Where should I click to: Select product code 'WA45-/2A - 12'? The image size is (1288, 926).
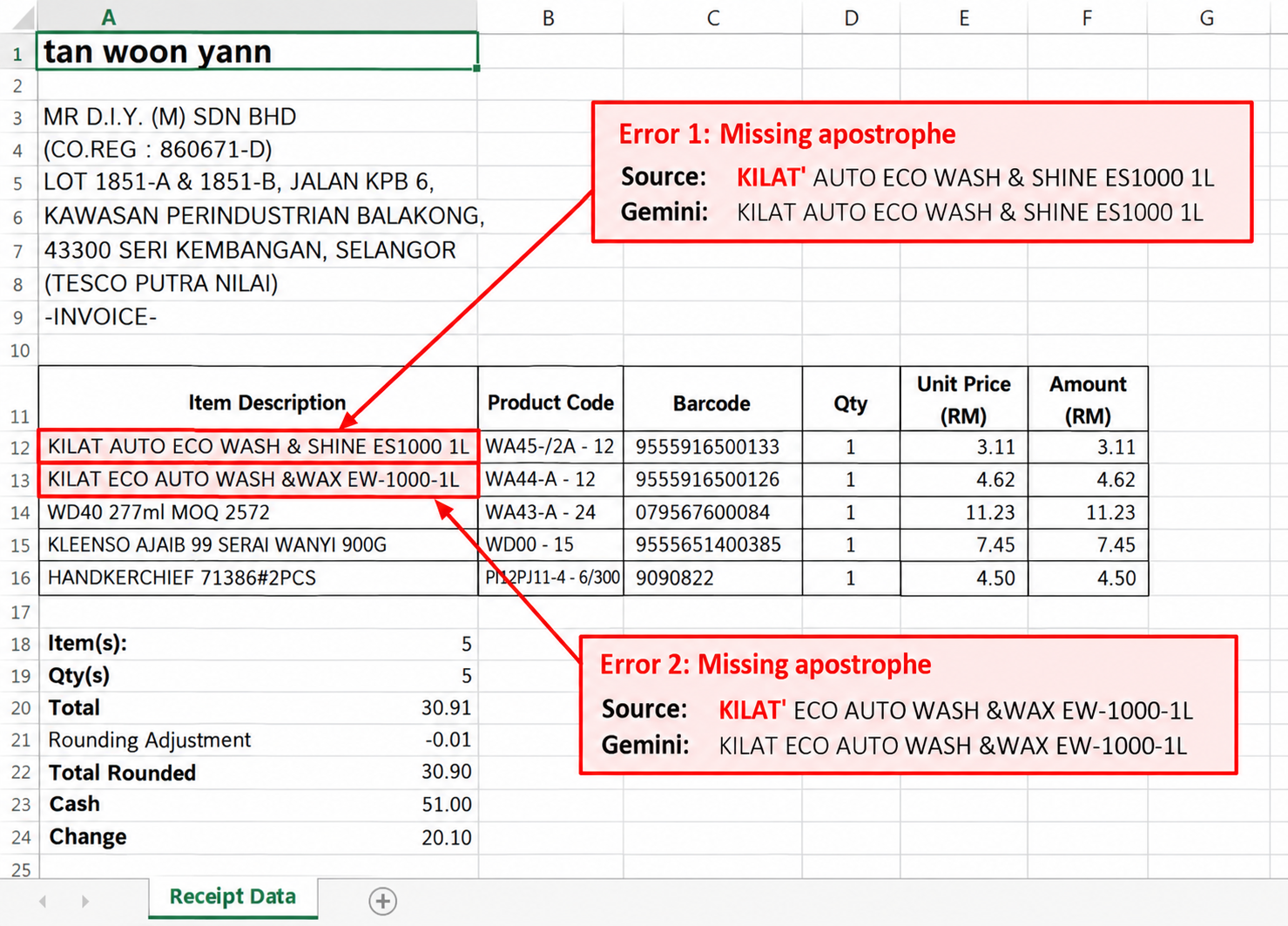[550, 447]
